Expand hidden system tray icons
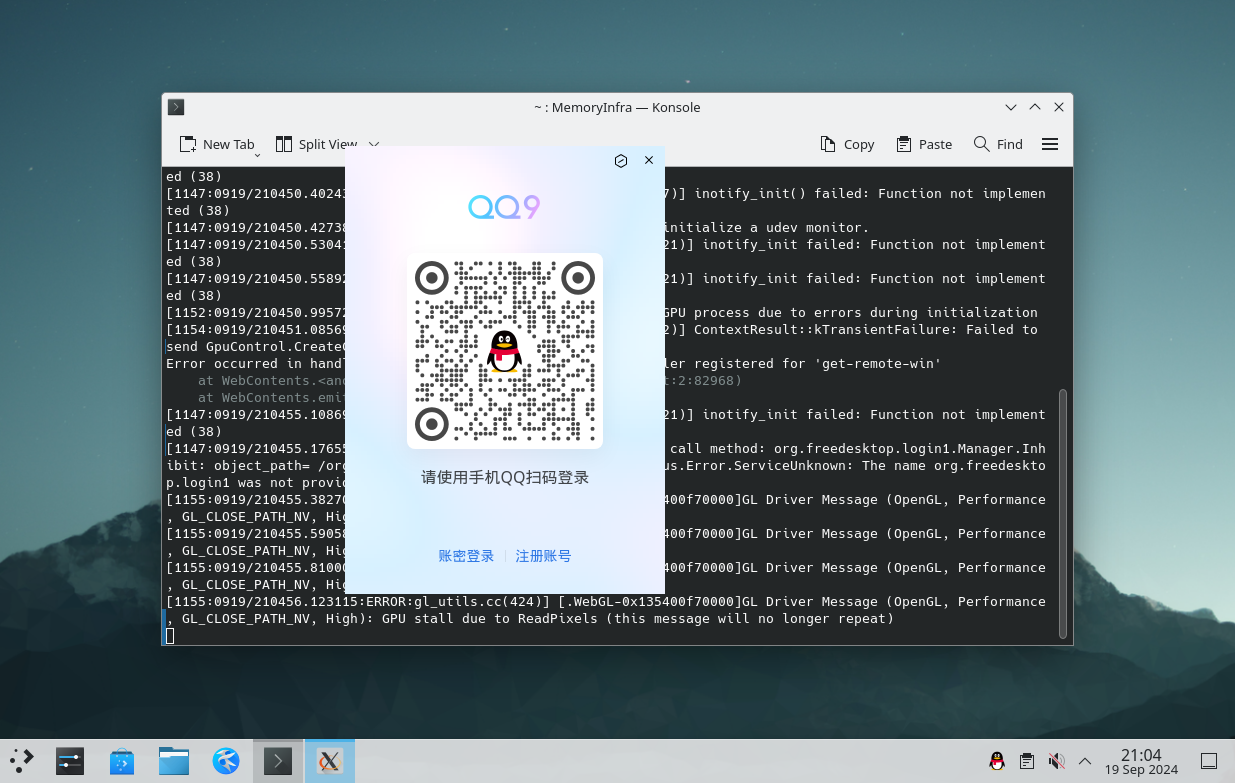The width and height of the screenshot is (1235, 783). 1085,761
